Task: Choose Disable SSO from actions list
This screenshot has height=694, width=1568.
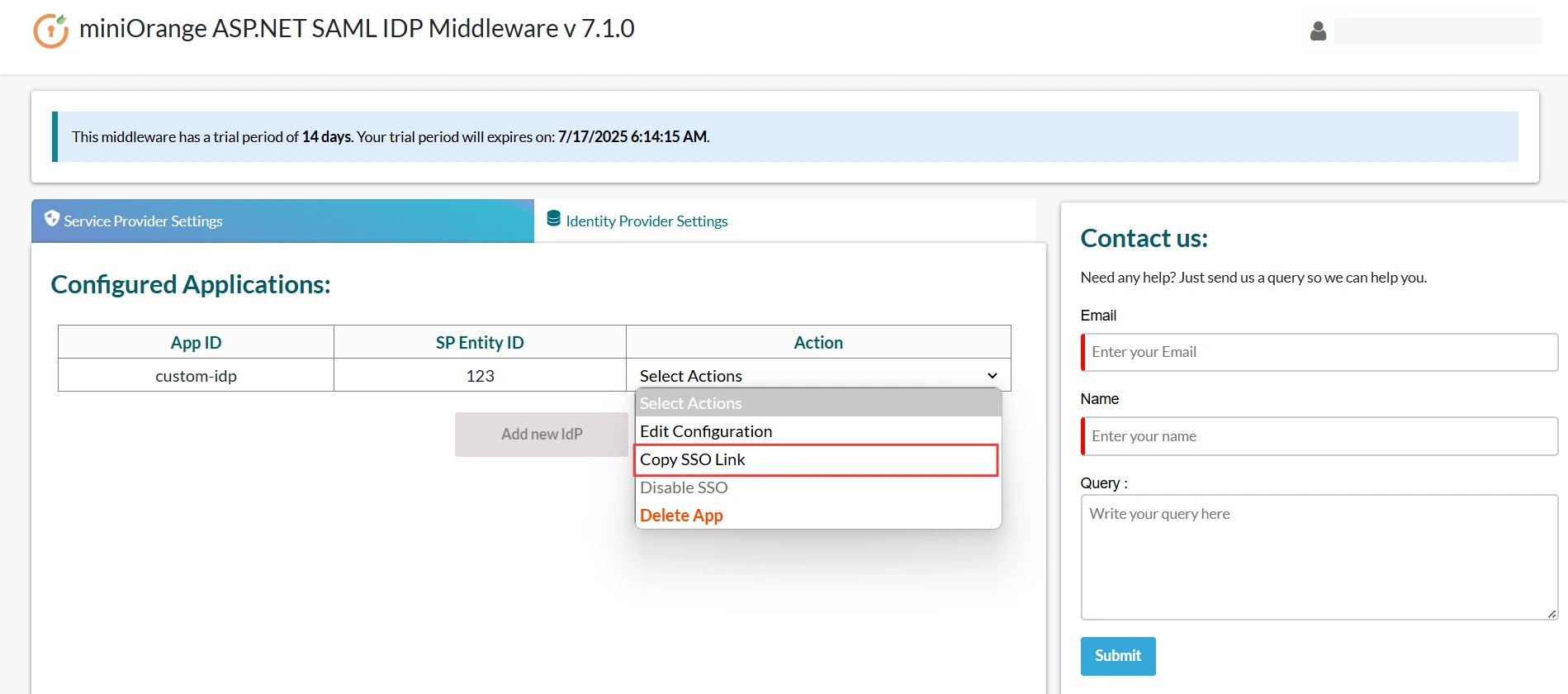Action: tap(818, 487)
